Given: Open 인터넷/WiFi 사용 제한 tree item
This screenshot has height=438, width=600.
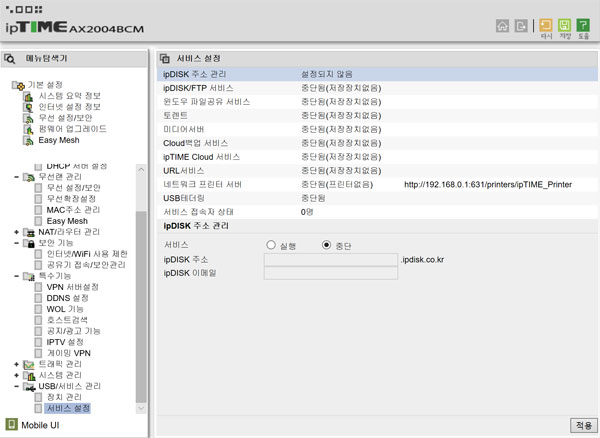Looking at the screenshot, I should coord(87,254).
